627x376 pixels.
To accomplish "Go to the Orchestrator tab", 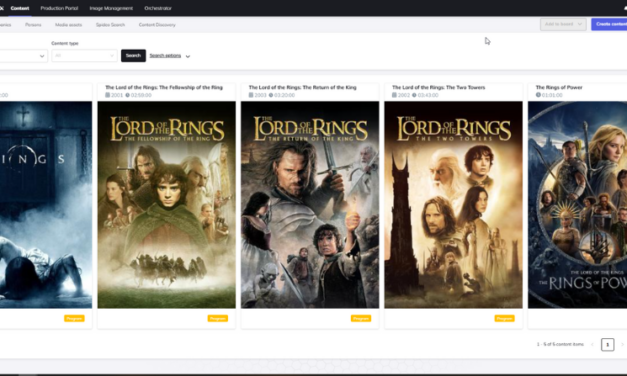I will pos(158,8).
